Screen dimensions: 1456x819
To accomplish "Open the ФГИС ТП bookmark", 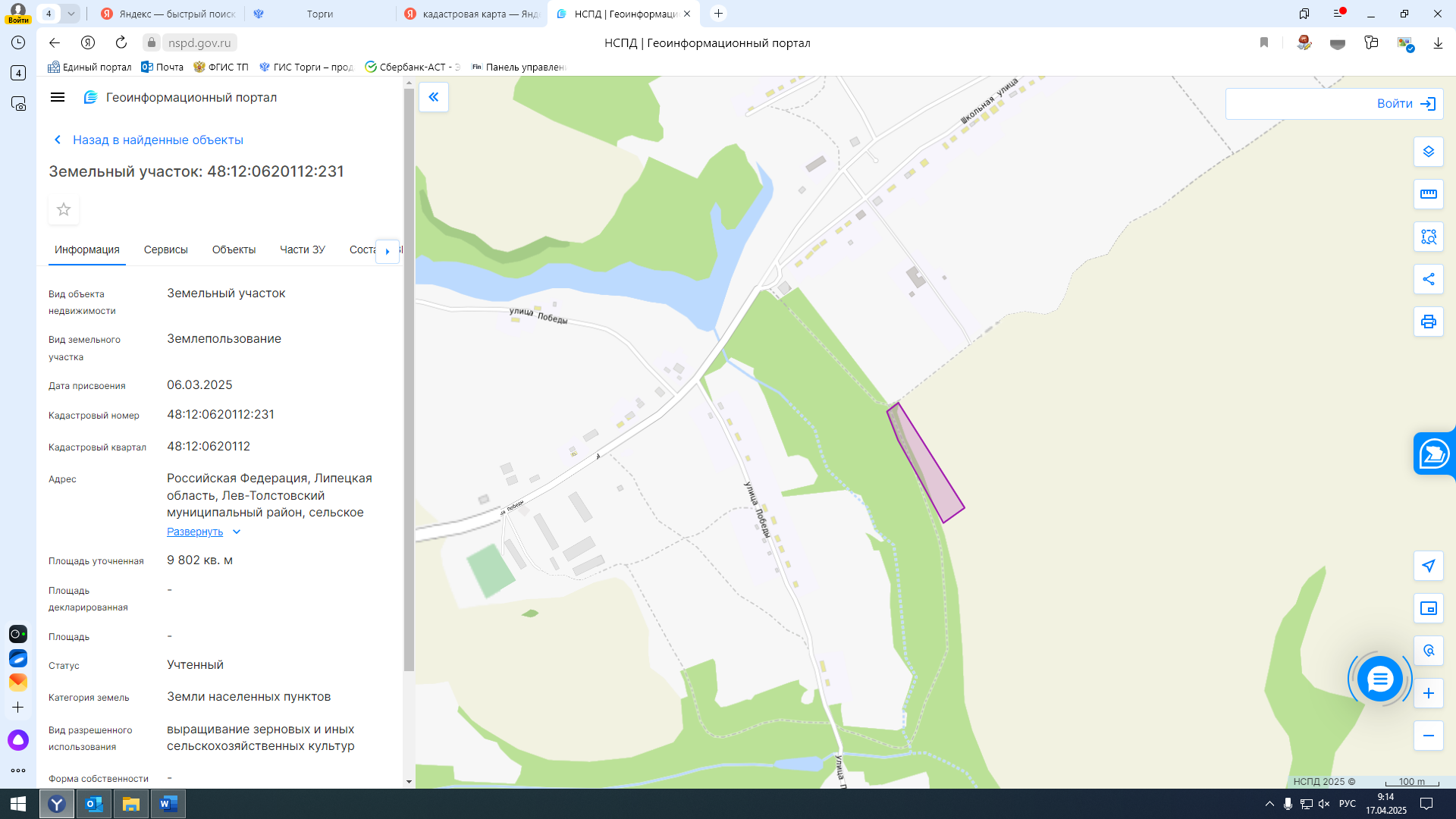I will pos(221,67).
